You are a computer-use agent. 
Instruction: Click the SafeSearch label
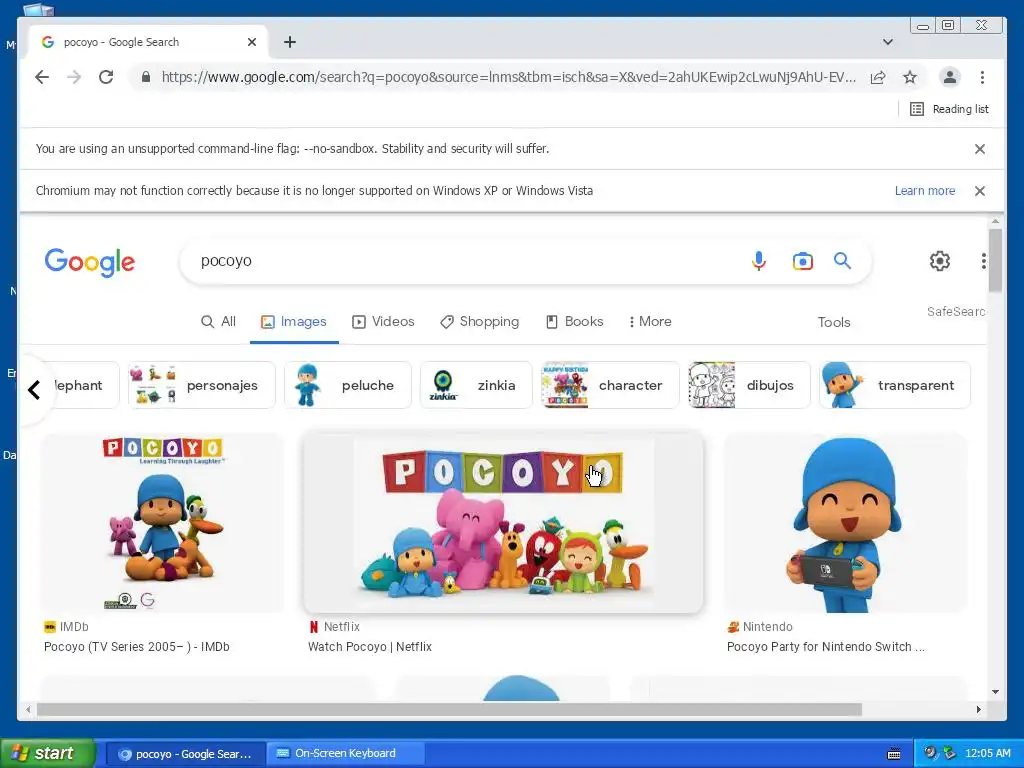point(956,312)
